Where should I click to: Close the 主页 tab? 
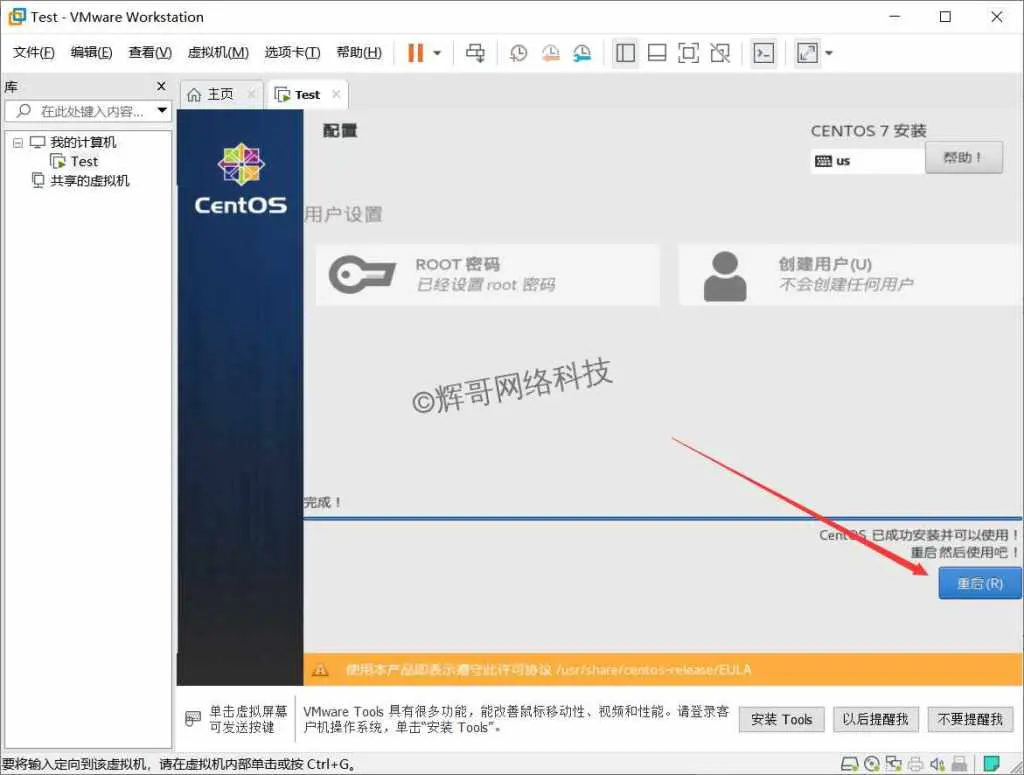pos(251,94)
